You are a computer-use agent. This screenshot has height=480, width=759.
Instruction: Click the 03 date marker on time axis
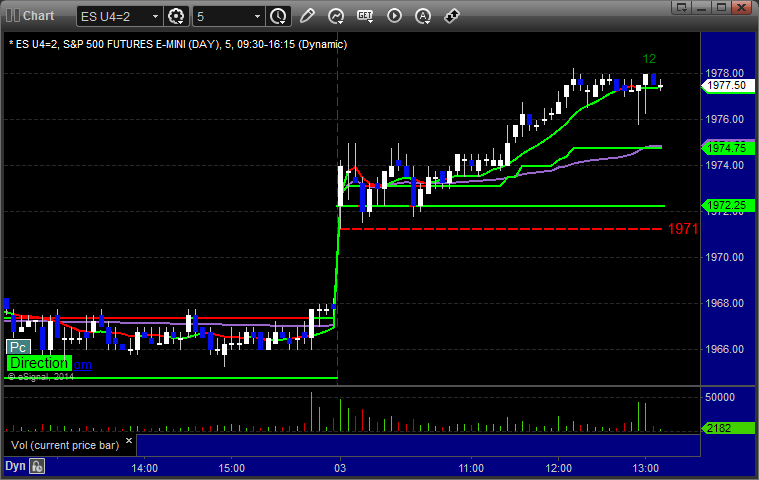pyautogui.click(x=340, y=468)
